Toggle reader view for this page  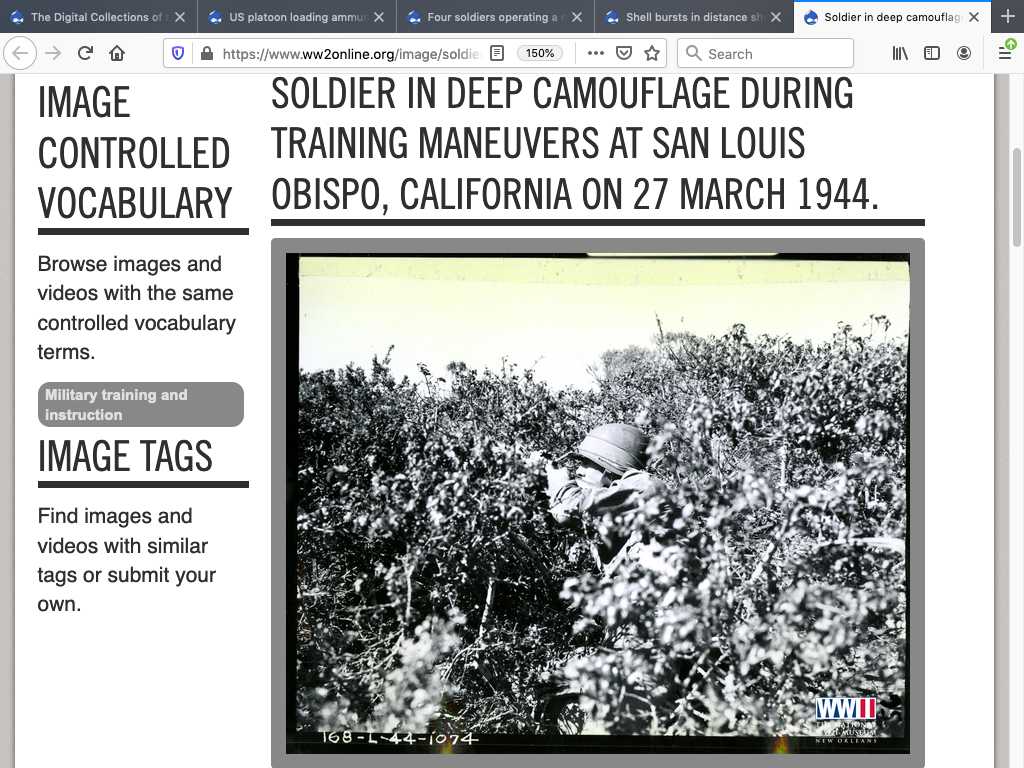(x=497, y=53)
